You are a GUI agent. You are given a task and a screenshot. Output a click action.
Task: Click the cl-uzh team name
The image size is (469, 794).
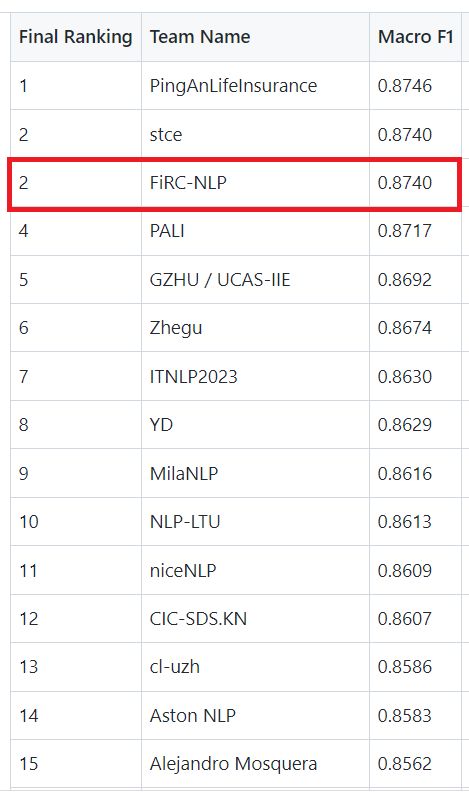tap(175, 666)
